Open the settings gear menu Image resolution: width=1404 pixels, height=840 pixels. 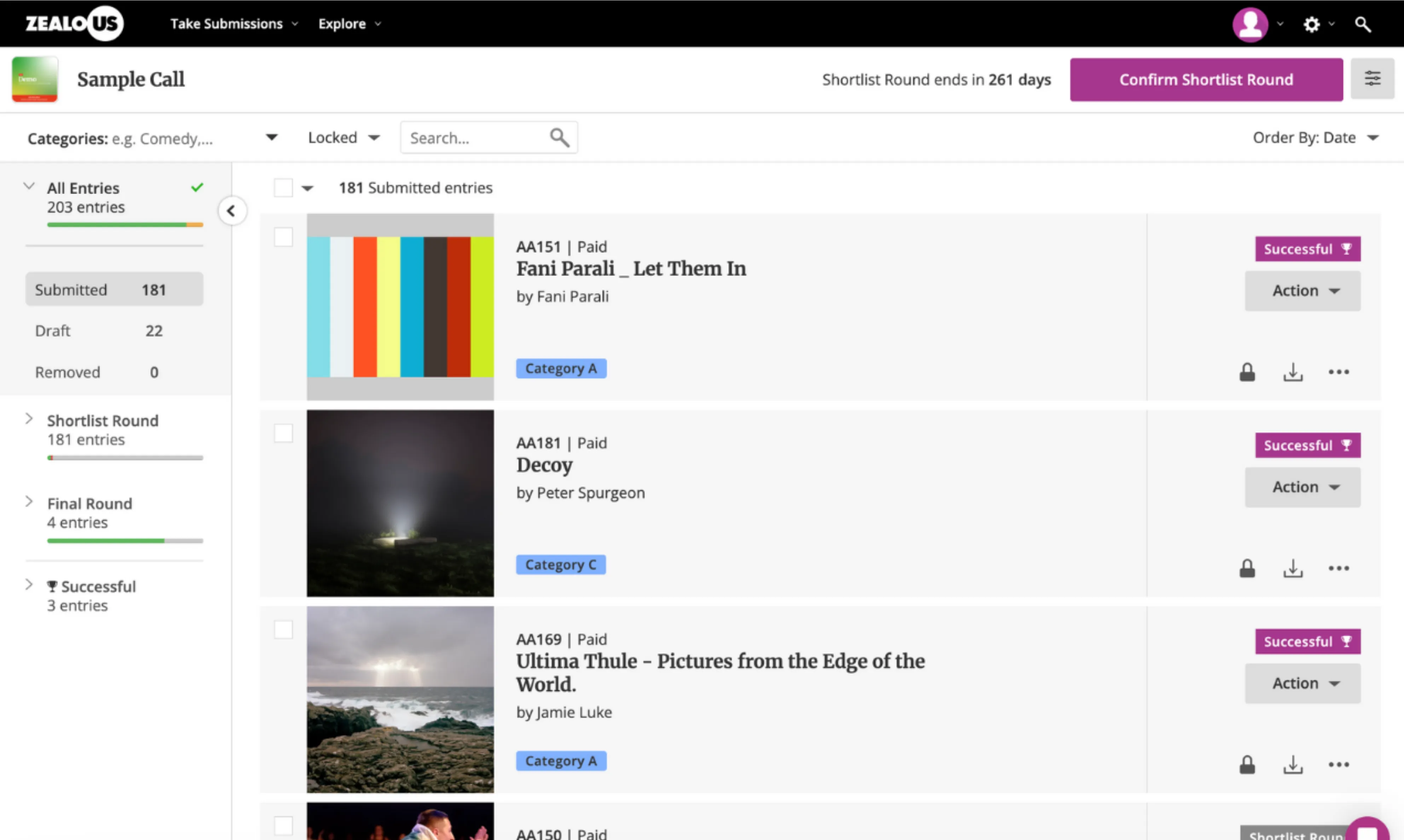coord(1312,24)
